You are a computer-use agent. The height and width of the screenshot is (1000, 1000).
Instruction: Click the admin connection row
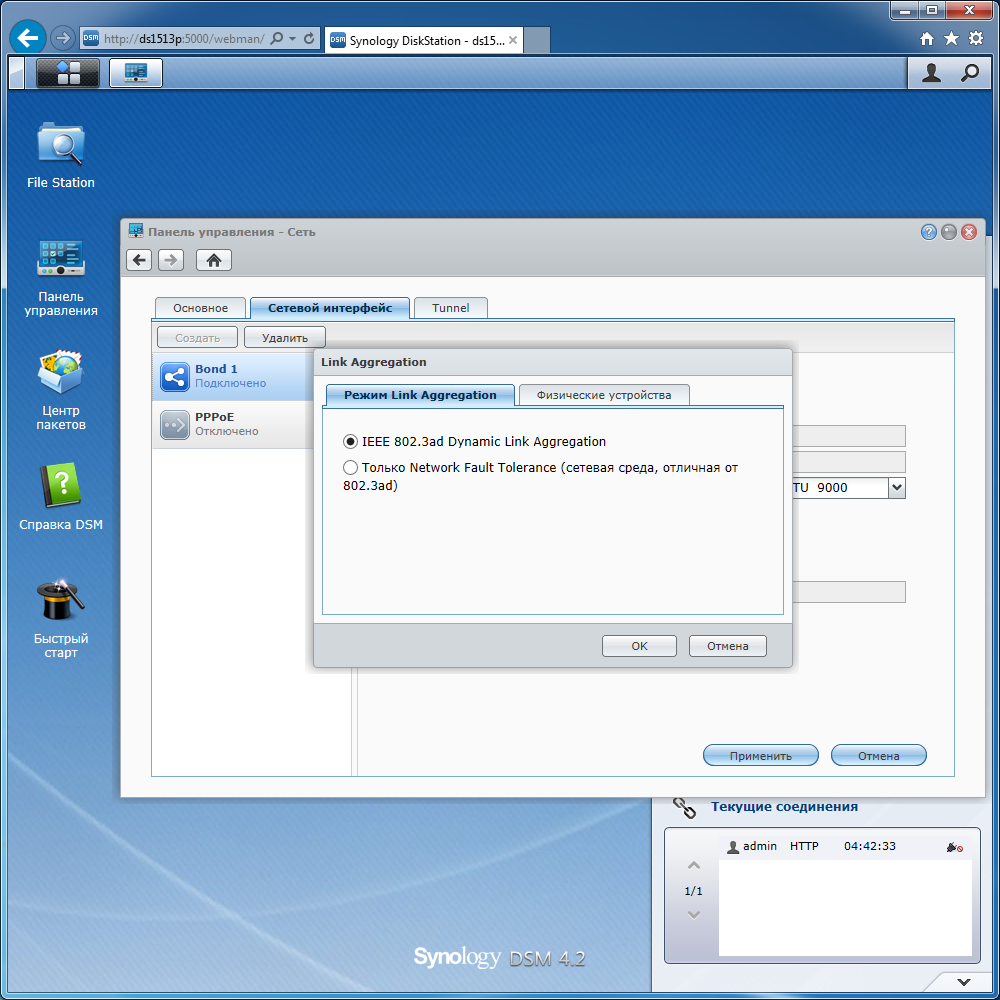coord(845,847)
